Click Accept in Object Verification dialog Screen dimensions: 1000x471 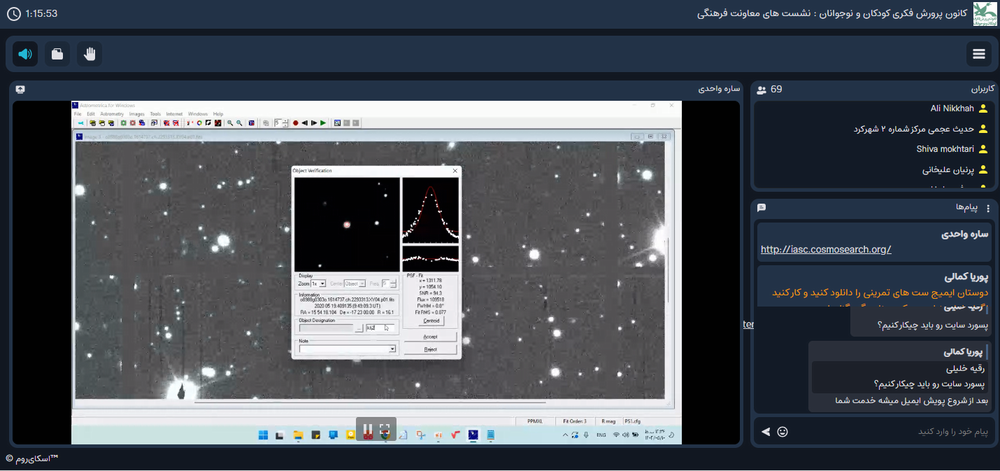[430, 337]
